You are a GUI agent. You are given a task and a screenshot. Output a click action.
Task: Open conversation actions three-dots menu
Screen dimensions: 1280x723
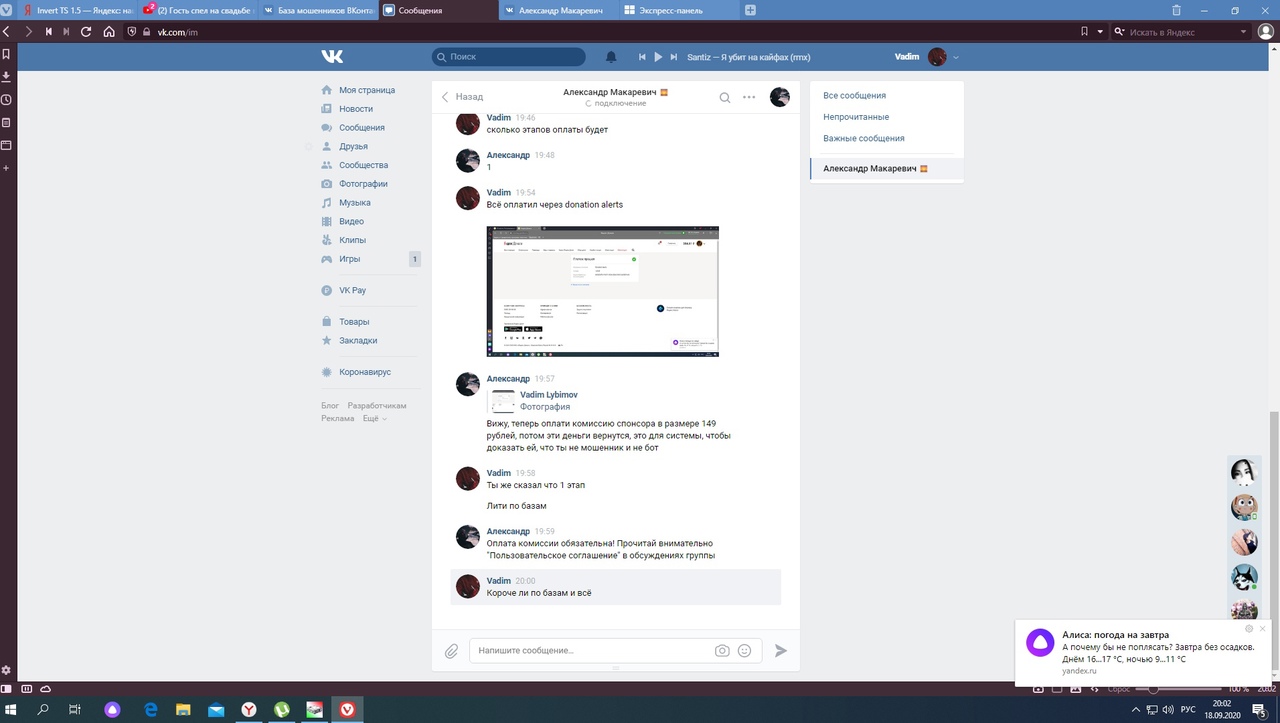(749, 97)
